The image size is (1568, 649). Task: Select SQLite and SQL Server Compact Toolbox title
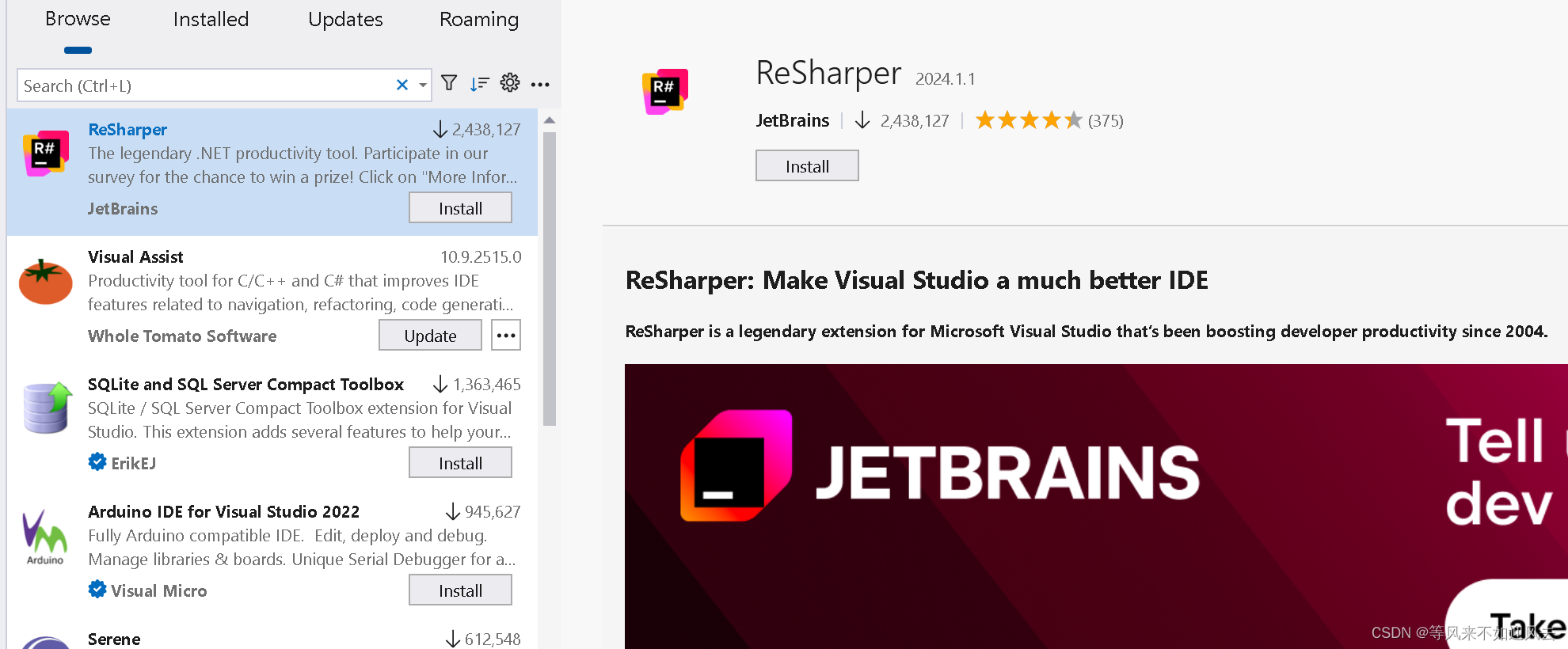click(245, 384)
